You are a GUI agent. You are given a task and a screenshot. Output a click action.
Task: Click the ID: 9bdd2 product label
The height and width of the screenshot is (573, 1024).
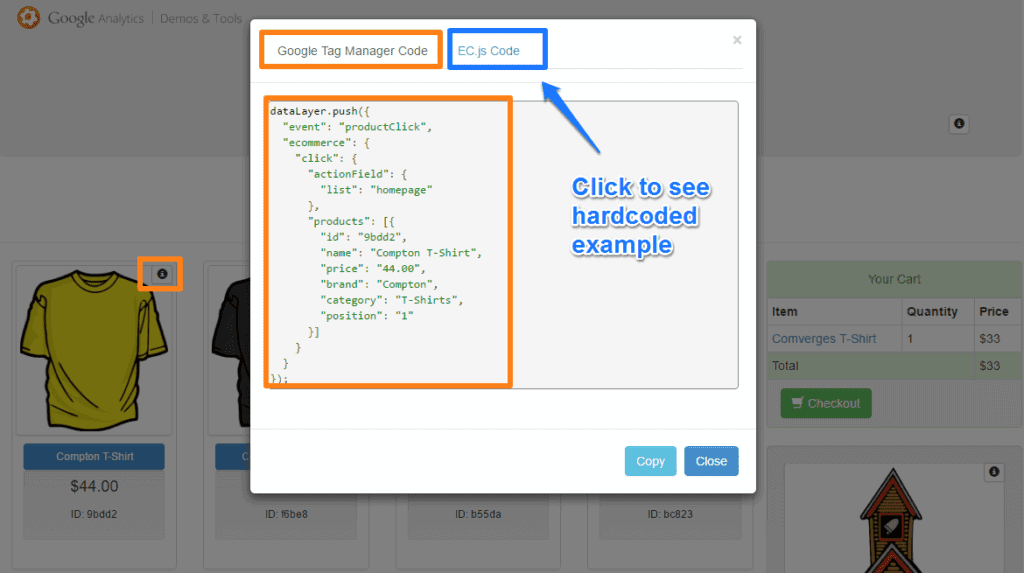coord(94,514)
